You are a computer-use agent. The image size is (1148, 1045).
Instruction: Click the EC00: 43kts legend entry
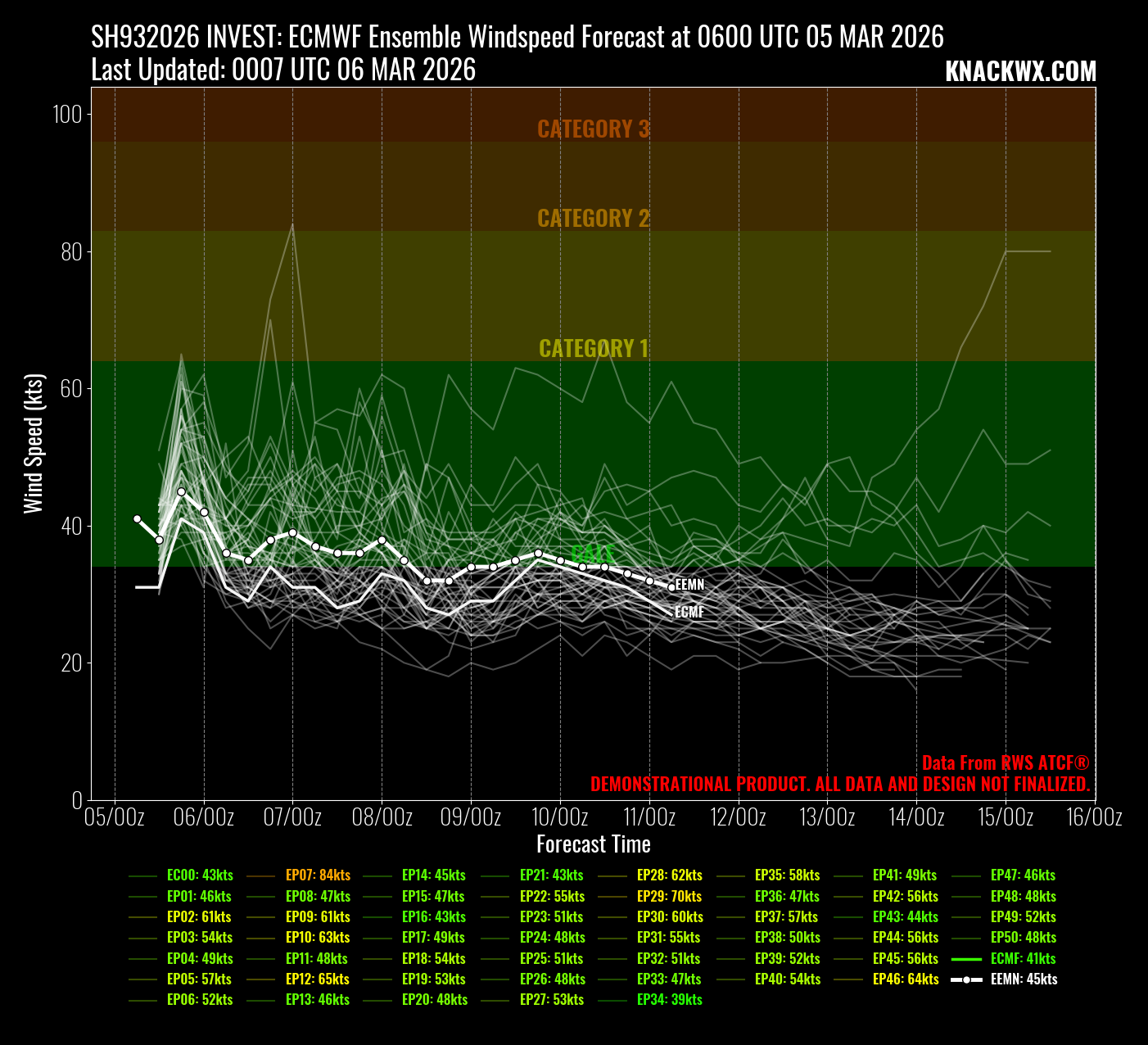[x=200, y=875]
